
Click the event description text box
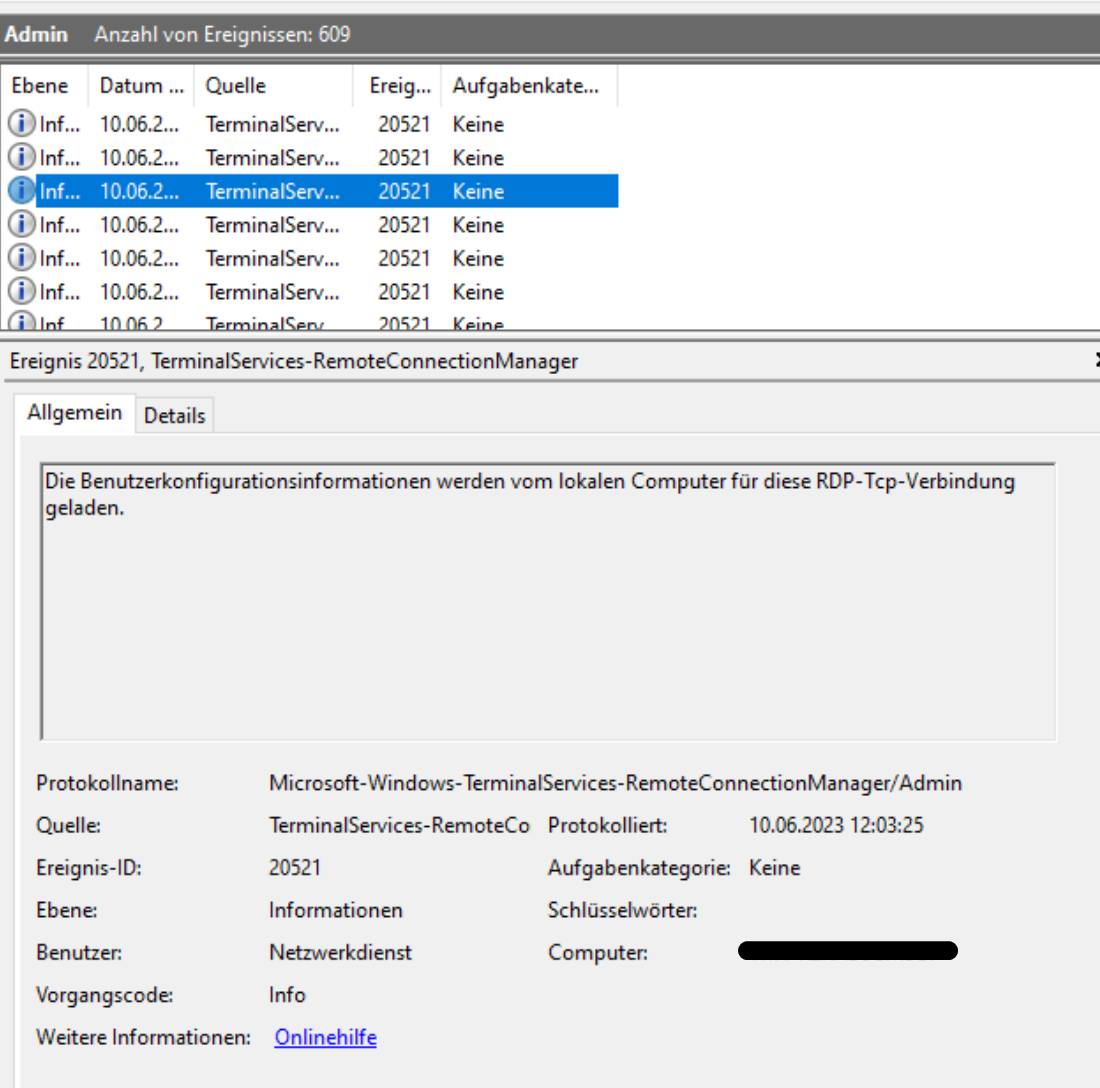click(549, 601)
